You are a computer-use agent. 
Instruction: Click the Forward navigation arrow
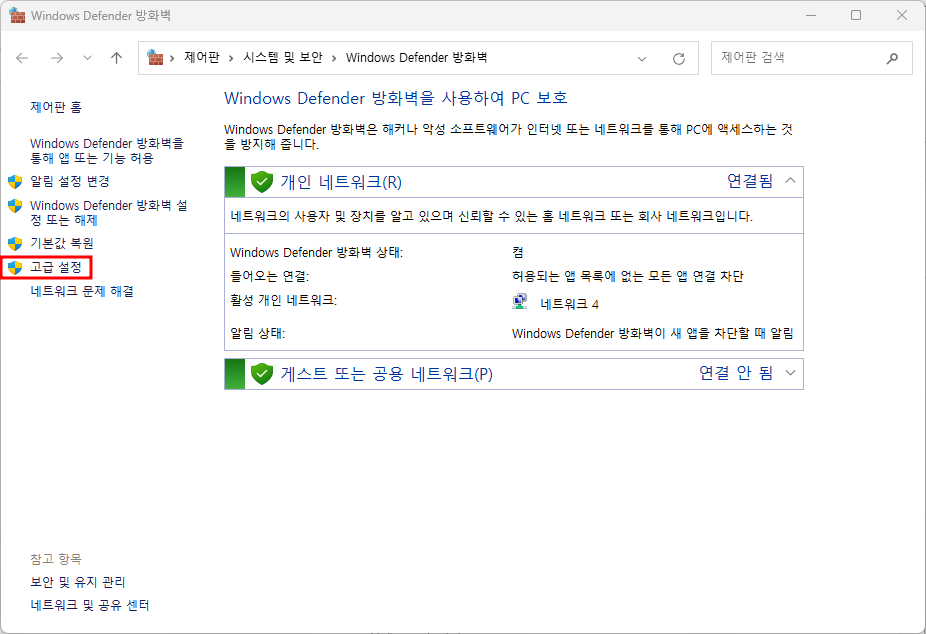click(x=57, y=58)
